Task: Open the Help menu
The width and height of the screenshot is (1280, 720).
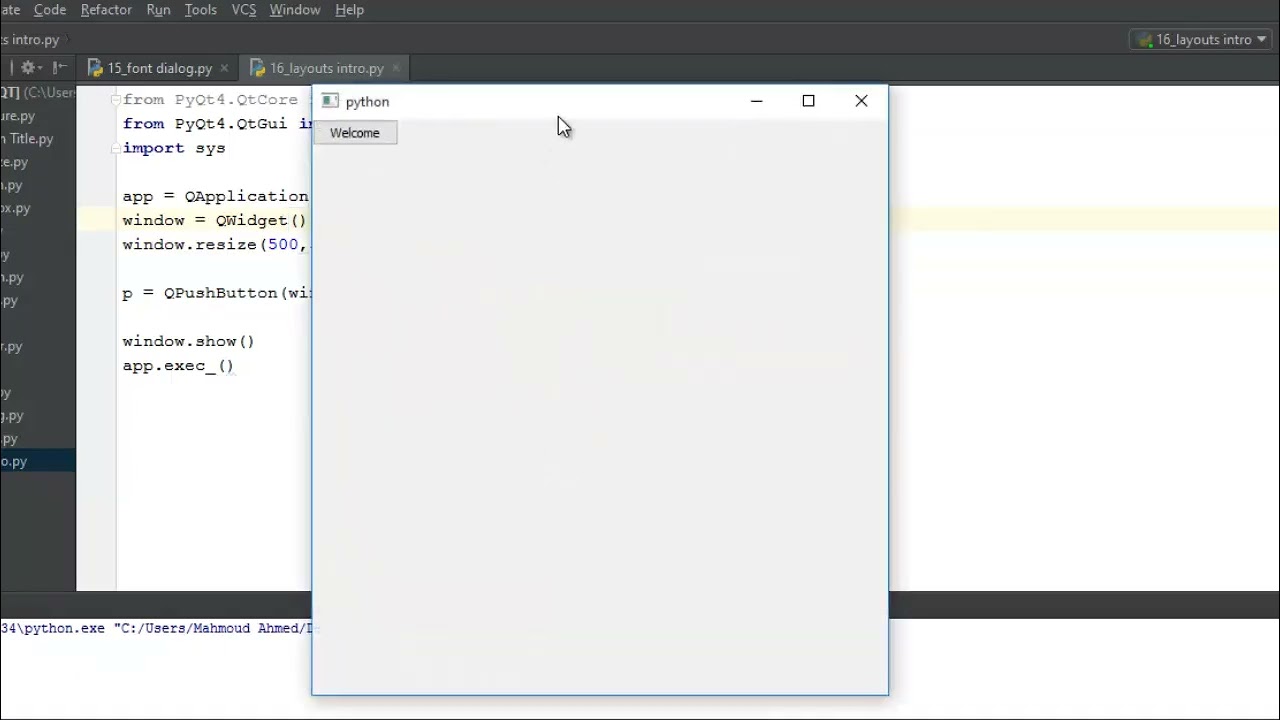Action: click(350, 10)
